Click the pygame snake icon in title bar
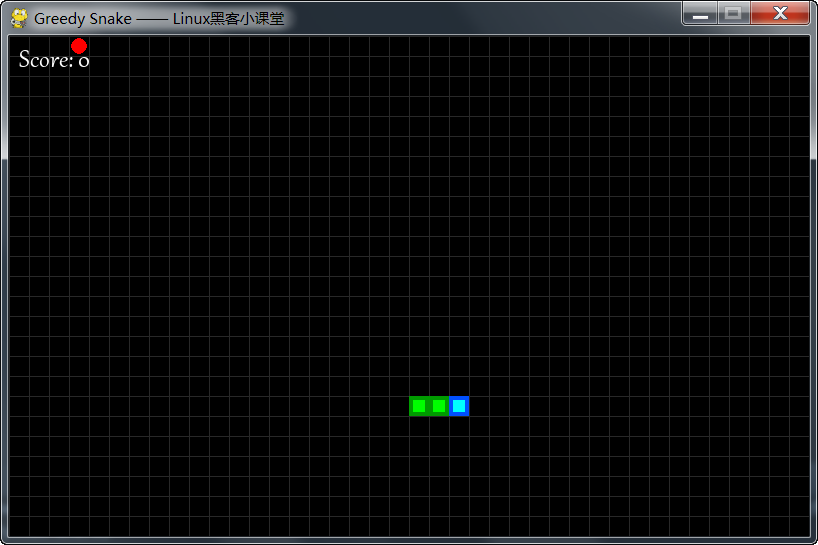 [x=19, y=18]
